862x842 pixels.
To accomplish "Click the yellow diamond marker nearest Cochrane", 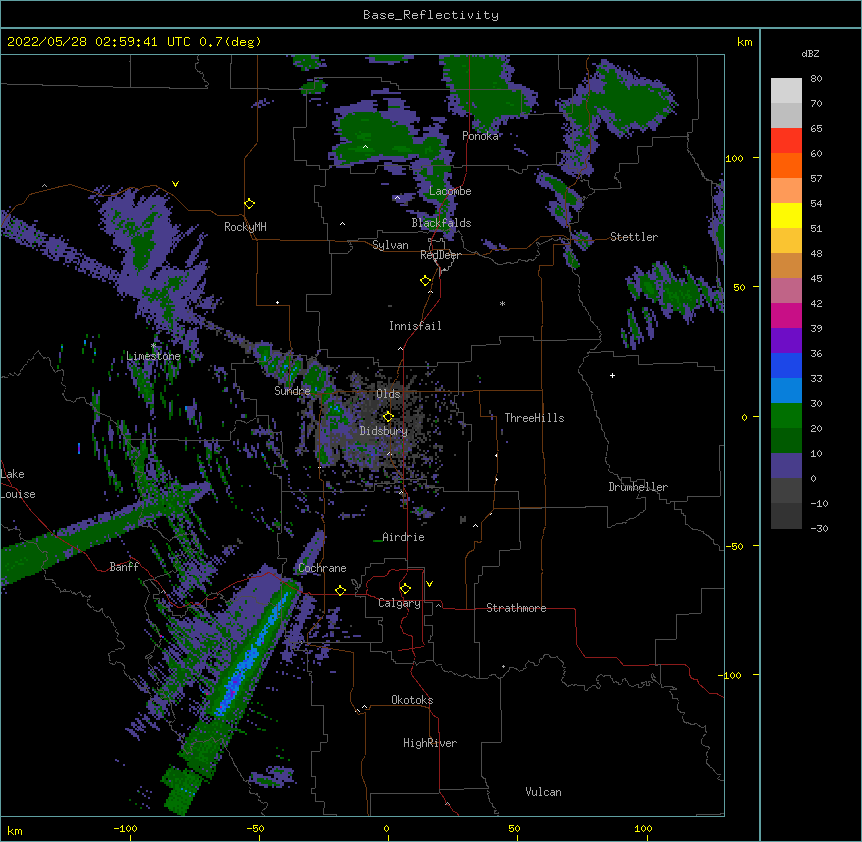I will (341, 590).
